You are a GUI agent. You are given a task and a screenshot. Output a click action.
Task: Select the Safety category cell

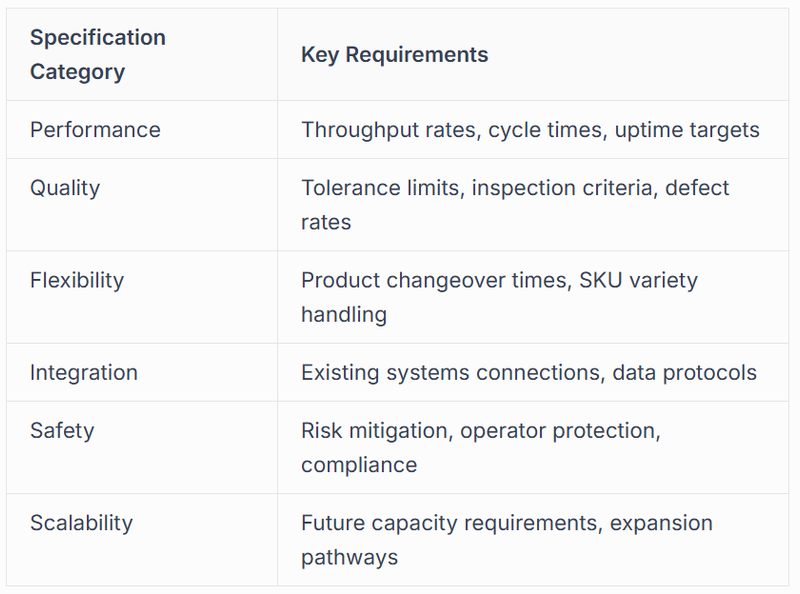click(62, 431)
